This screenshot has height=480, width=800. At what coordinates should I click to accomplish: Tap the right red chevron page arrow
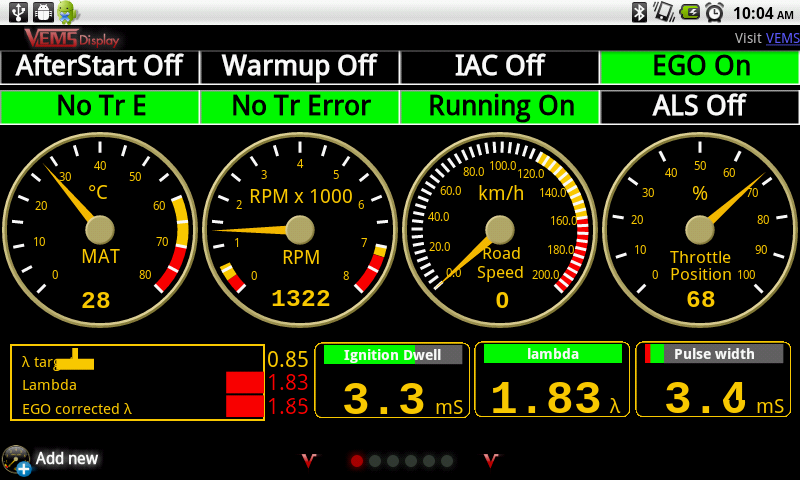(491, 460)
